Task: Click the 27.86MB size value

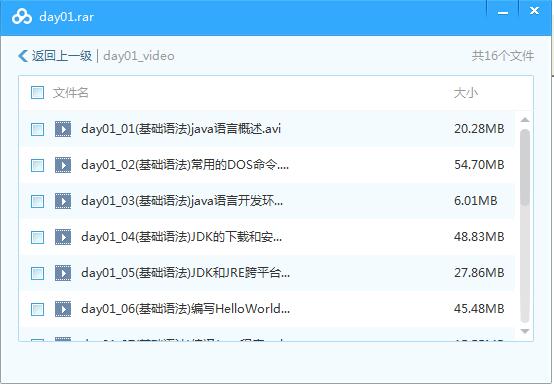Action: [x=479, y=273]
